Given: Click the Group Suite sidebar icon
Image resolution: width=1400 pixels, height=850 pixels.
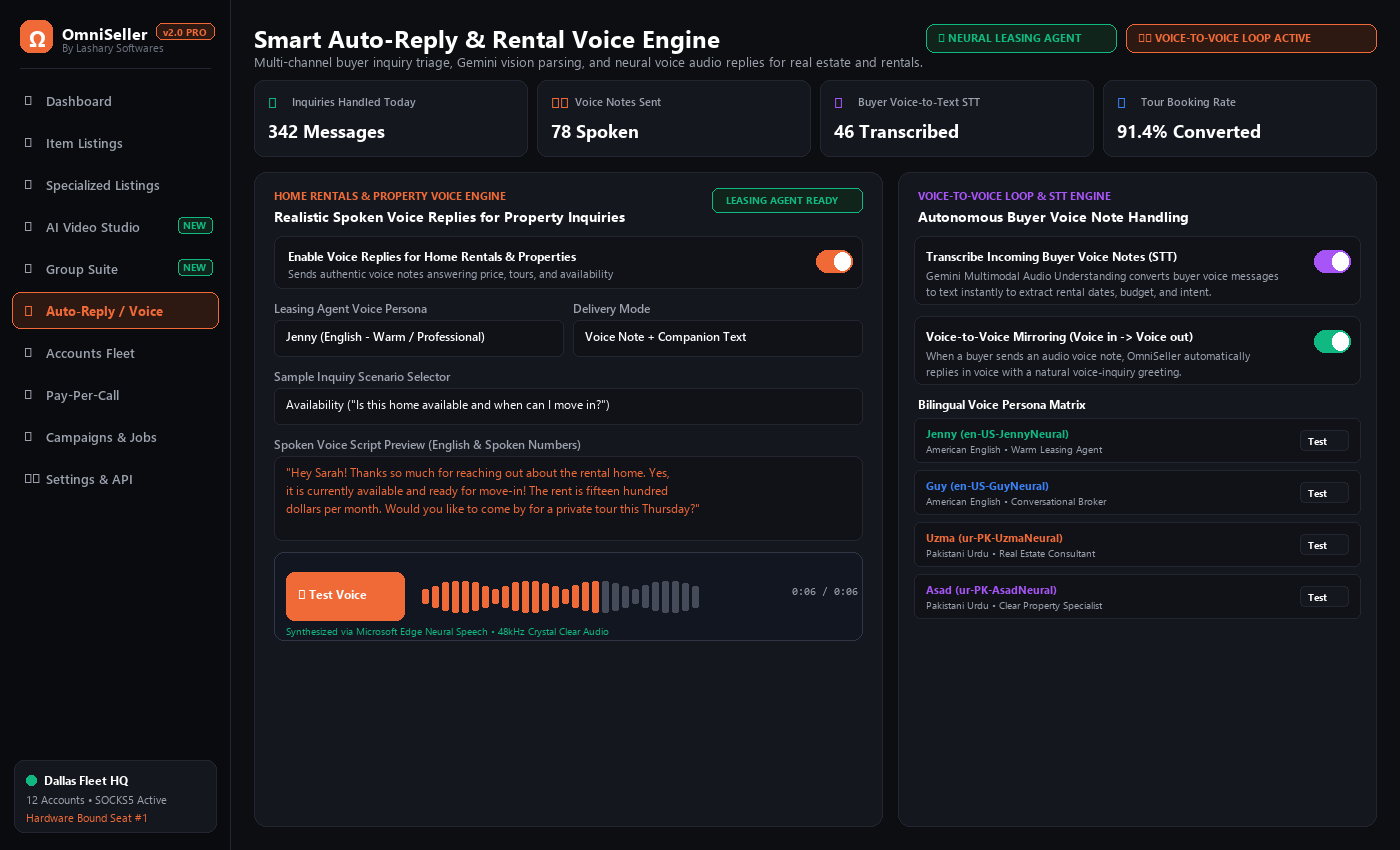Looking at the screenshot, I should tap(28, 269).
